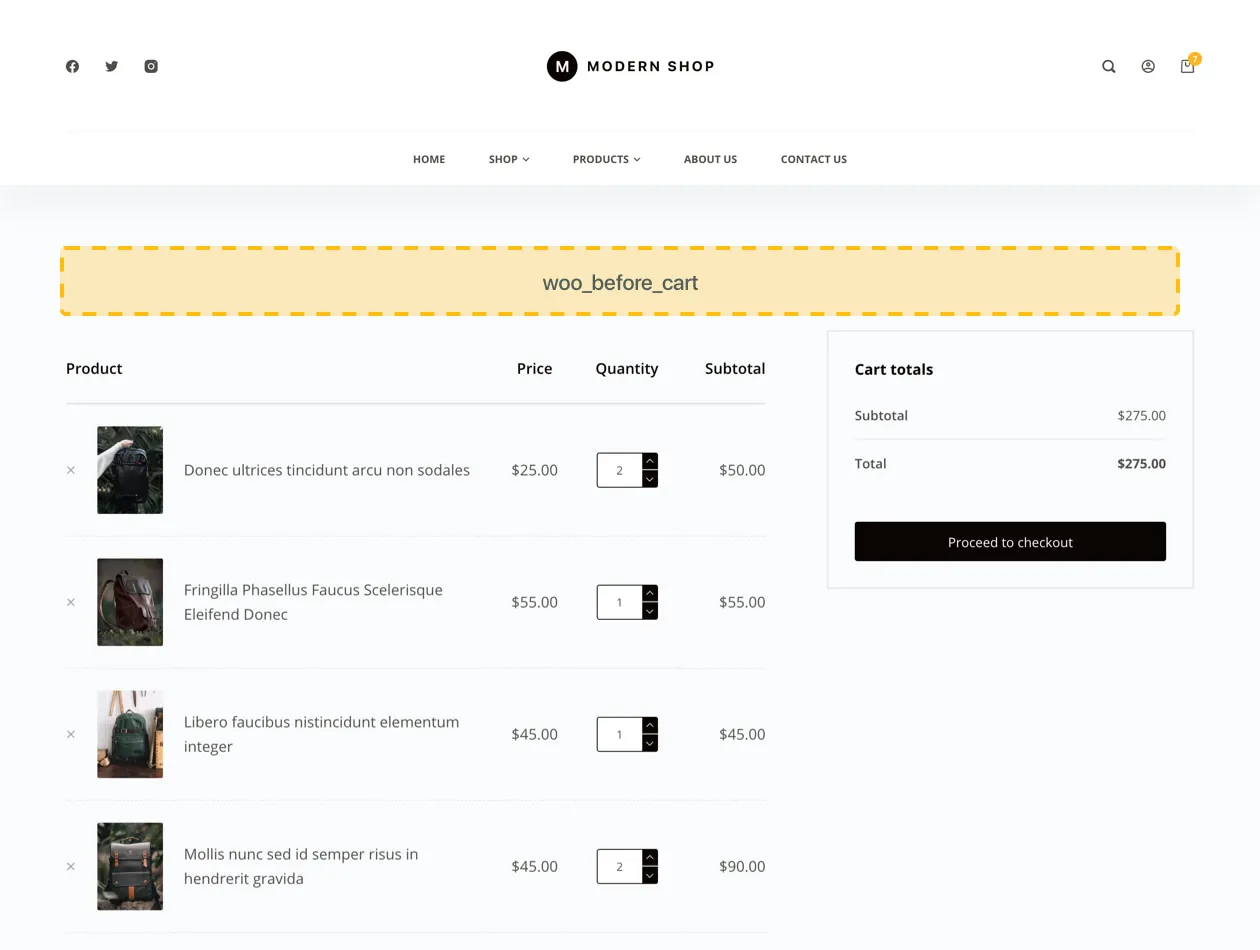Open the Fringilla Phasellus backpack thumbnail
The image size is (1260, 950).
(130, 602)
